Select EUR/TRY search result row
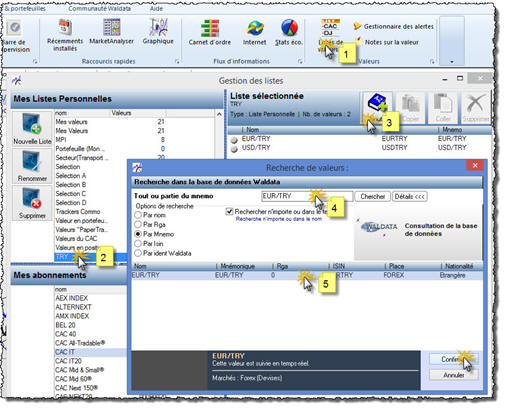Viewport: 505px width, 410px height. [x=307, y=275]
